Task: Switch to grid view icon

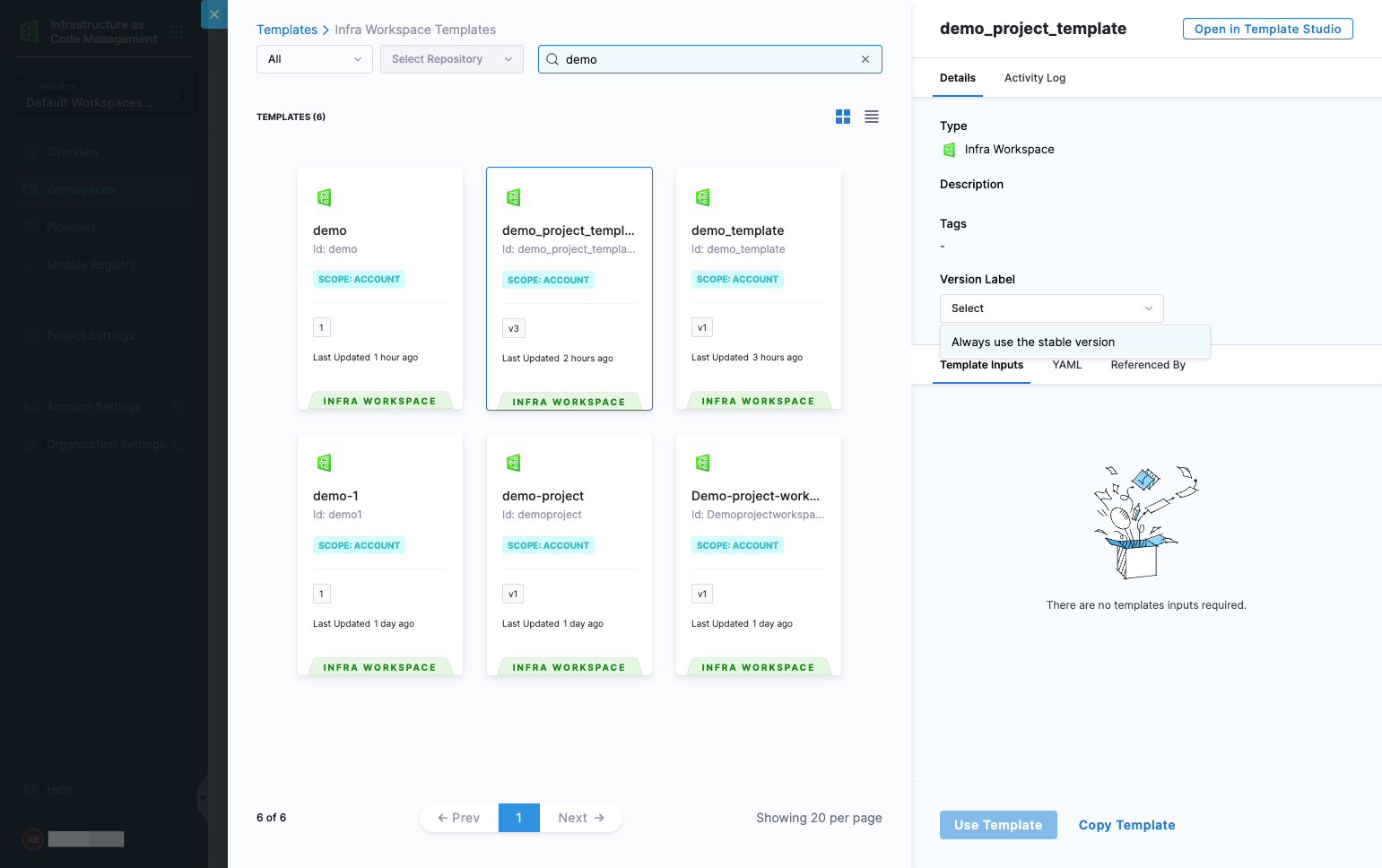Action: (x=843, y=117)
